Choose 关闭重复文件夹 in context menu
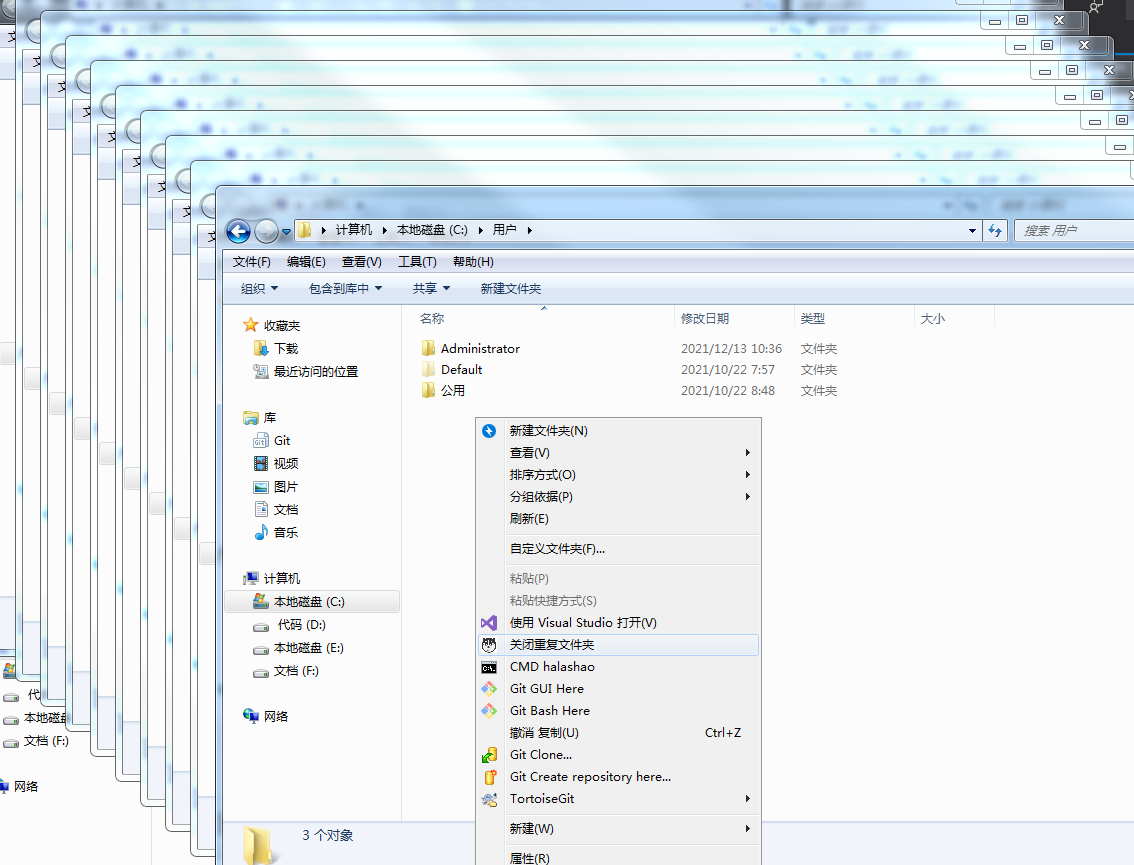Image resolution: width=1134 pixels, height=865 pixels. [x=618, y=645]
